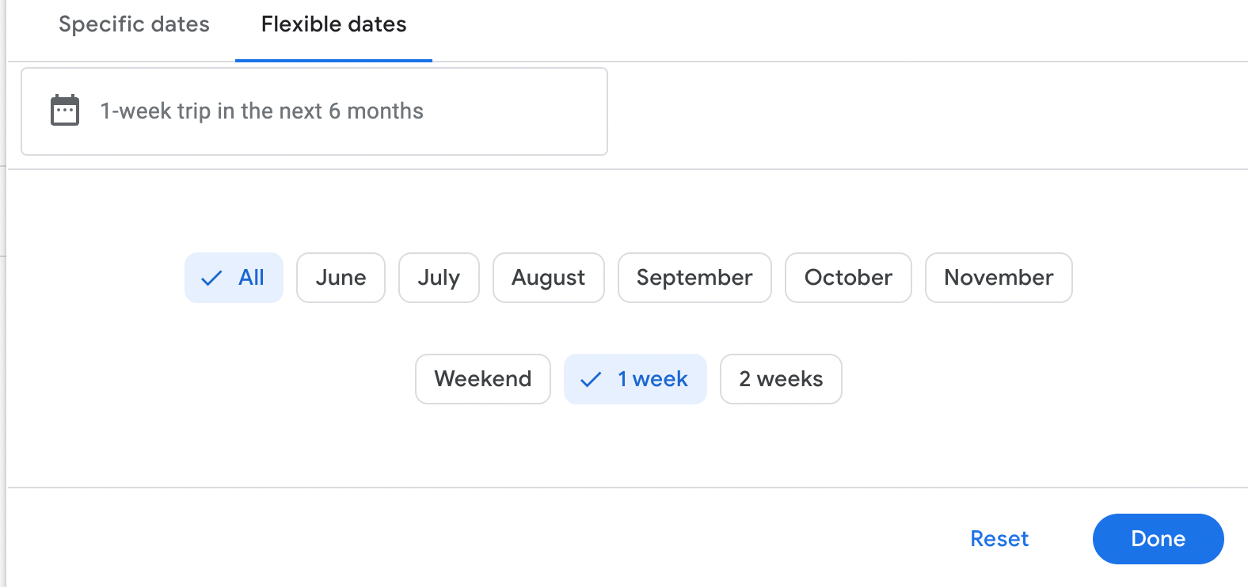
Task: Choose October for the trip month
Action: click(x=848, y=278)
